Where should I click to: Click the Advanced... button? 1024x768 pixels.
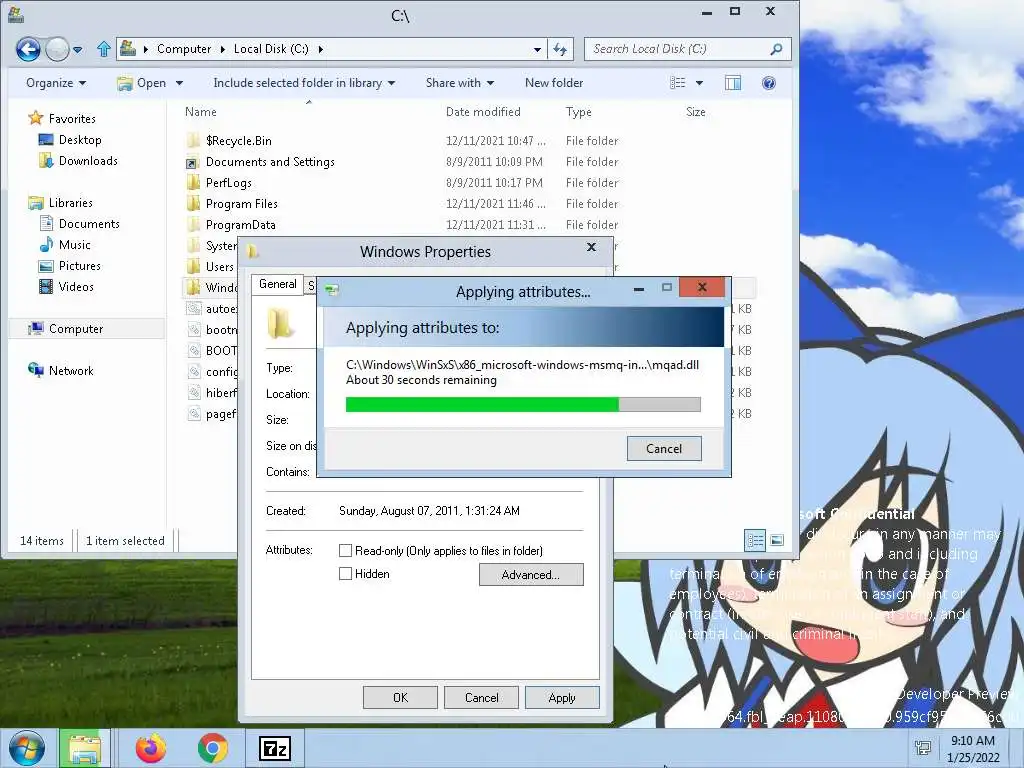pos(531,575)
